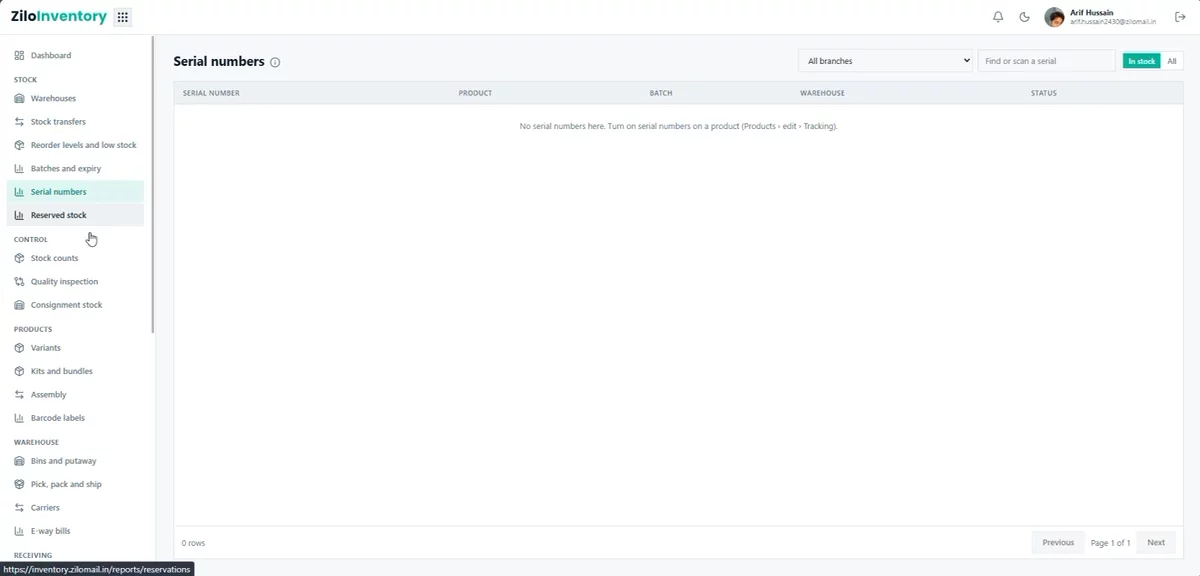Open notifications bell

(998, 17)
